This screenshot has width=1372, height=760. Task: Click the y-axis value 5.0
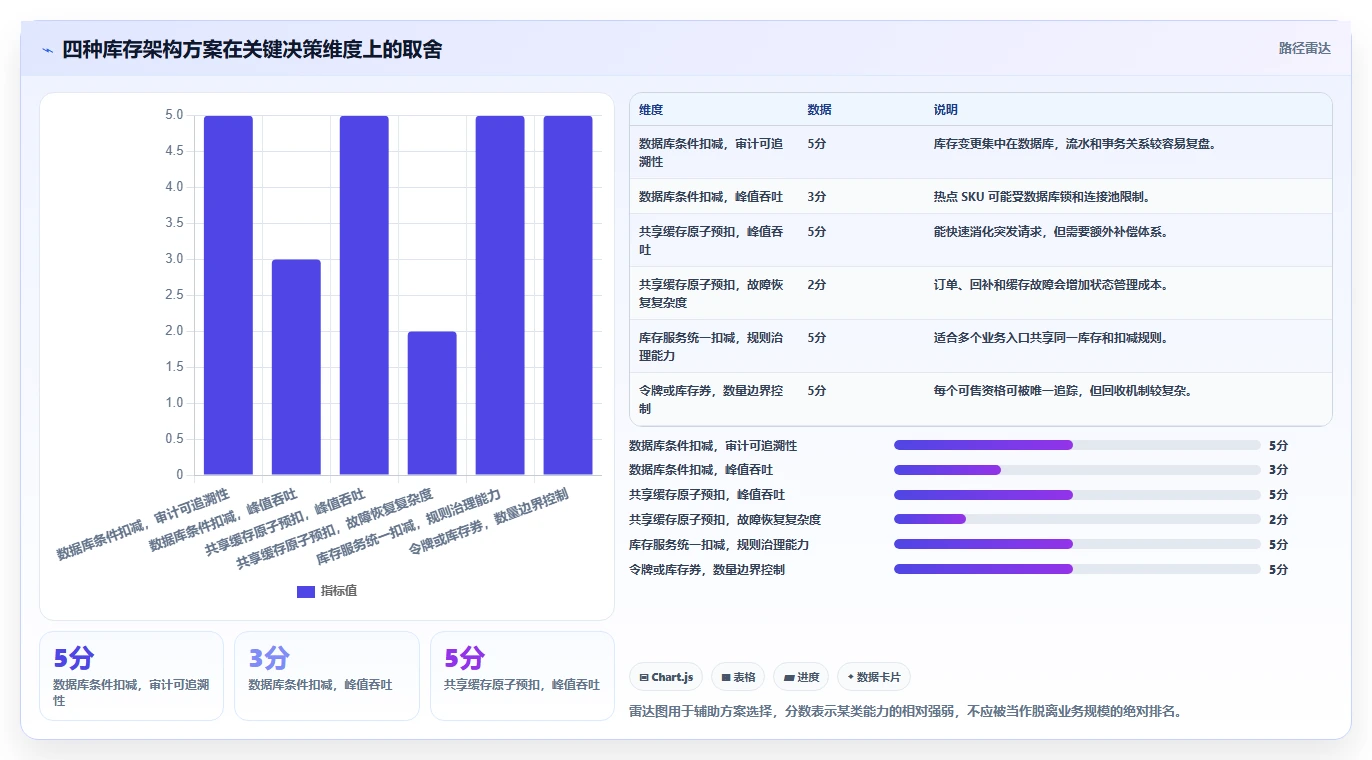point(174,115)
